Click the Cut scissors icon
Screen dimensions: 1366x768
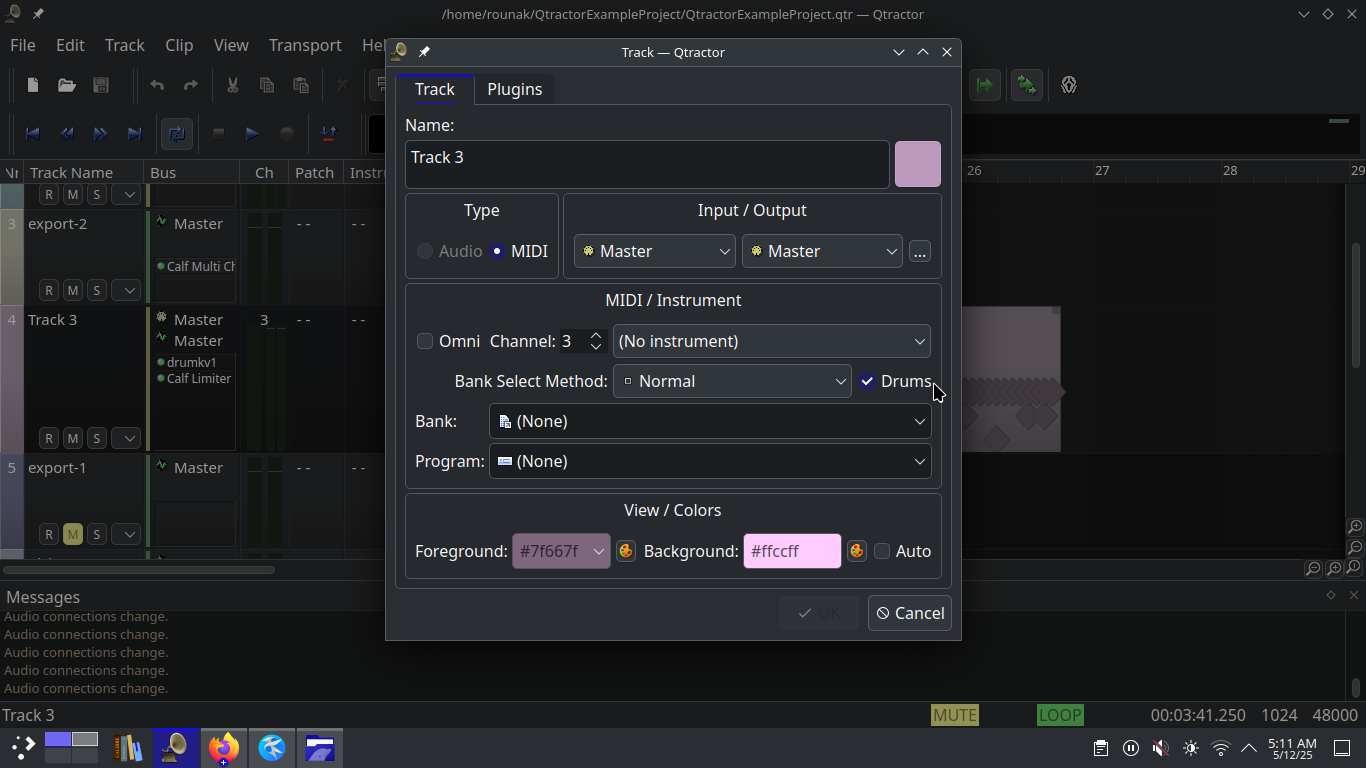[x=232, y=85]
